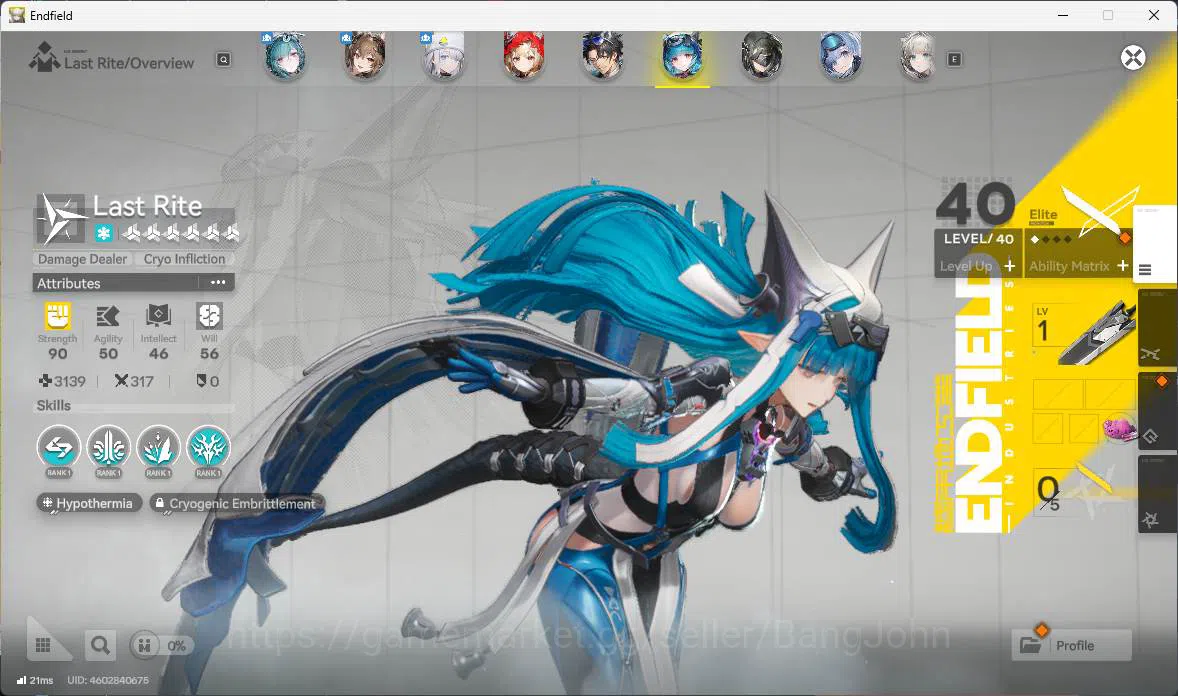Open Ability Matrix plus button
This screenshot has height=696, width=1178.
tap(1122, 265)
